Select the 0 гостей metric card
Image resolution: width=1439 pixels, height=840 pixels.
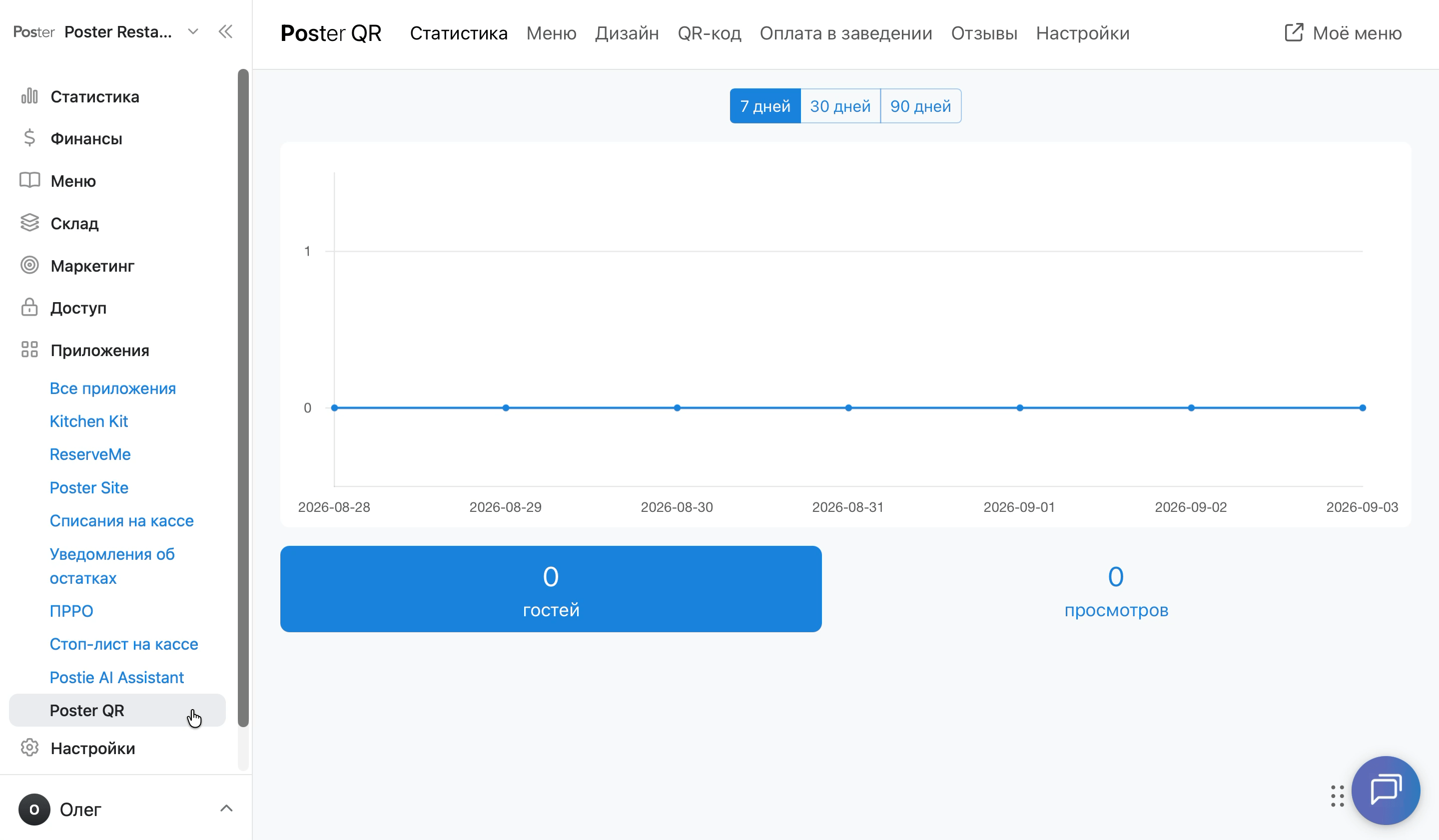pyautogui.click(x=551, y=589)
